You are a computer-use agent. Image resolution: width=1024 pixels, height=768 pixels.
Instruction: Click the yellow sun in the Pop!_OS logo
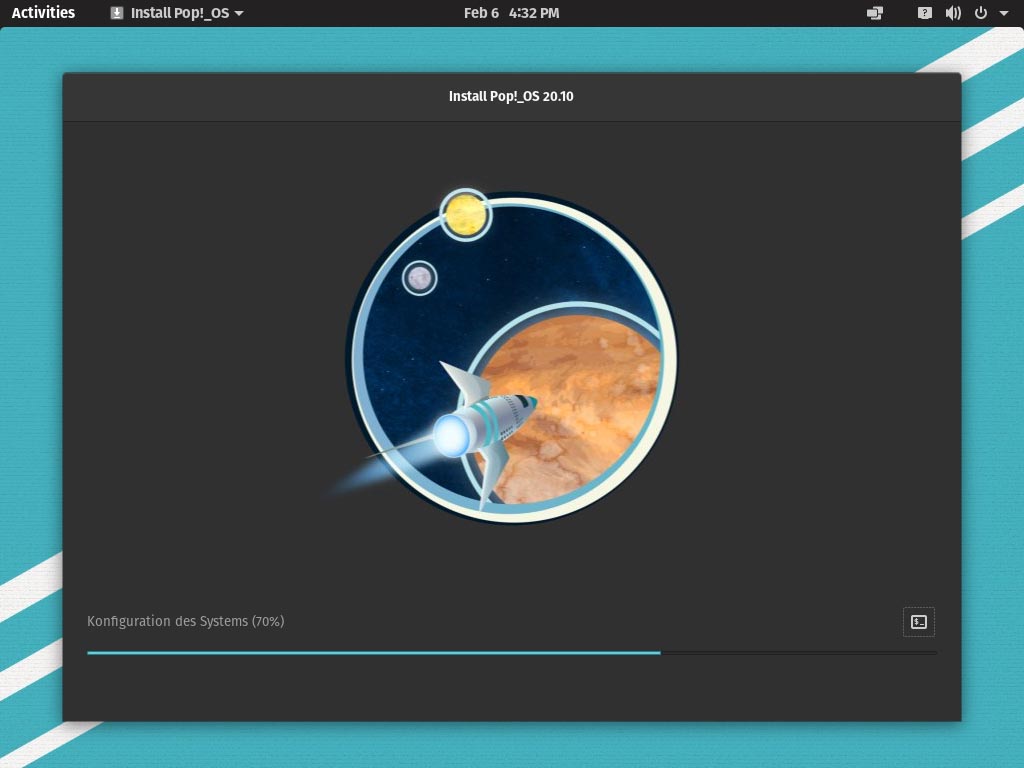[463, 214]
